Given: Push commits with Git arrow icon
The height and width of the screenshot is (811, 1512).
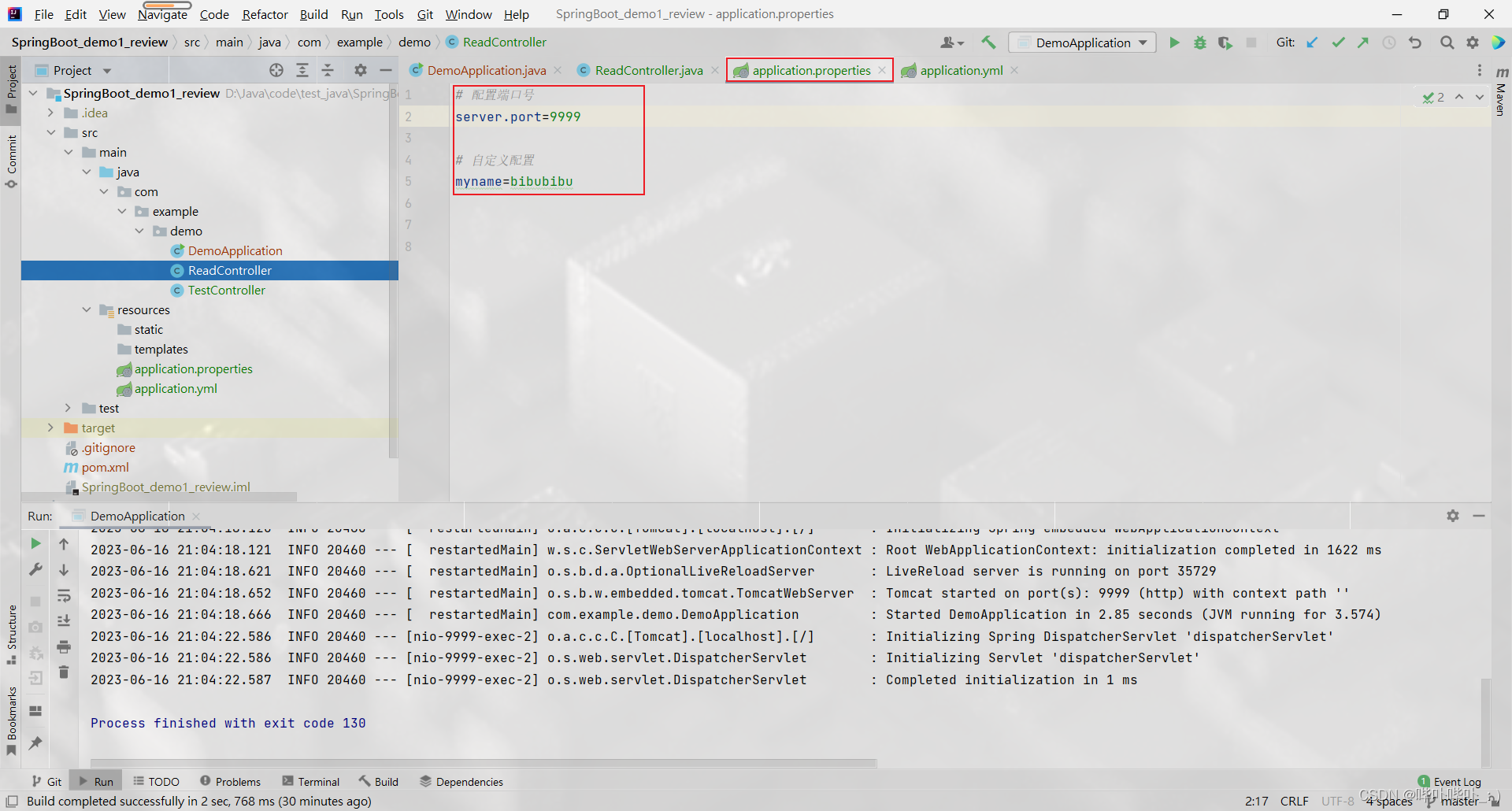Looking at the screenshot, I should tap(1363, 43).
